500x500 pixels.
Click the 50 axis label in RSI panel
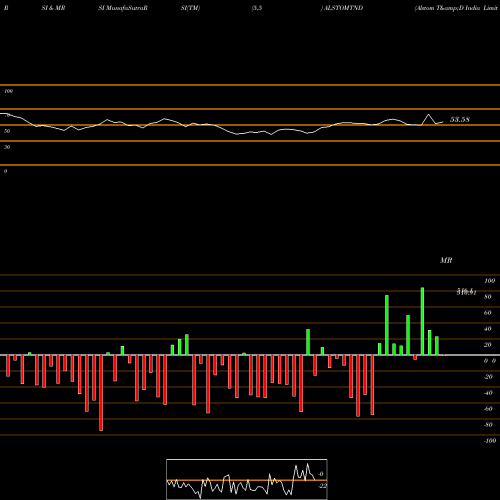click(7, 131)
